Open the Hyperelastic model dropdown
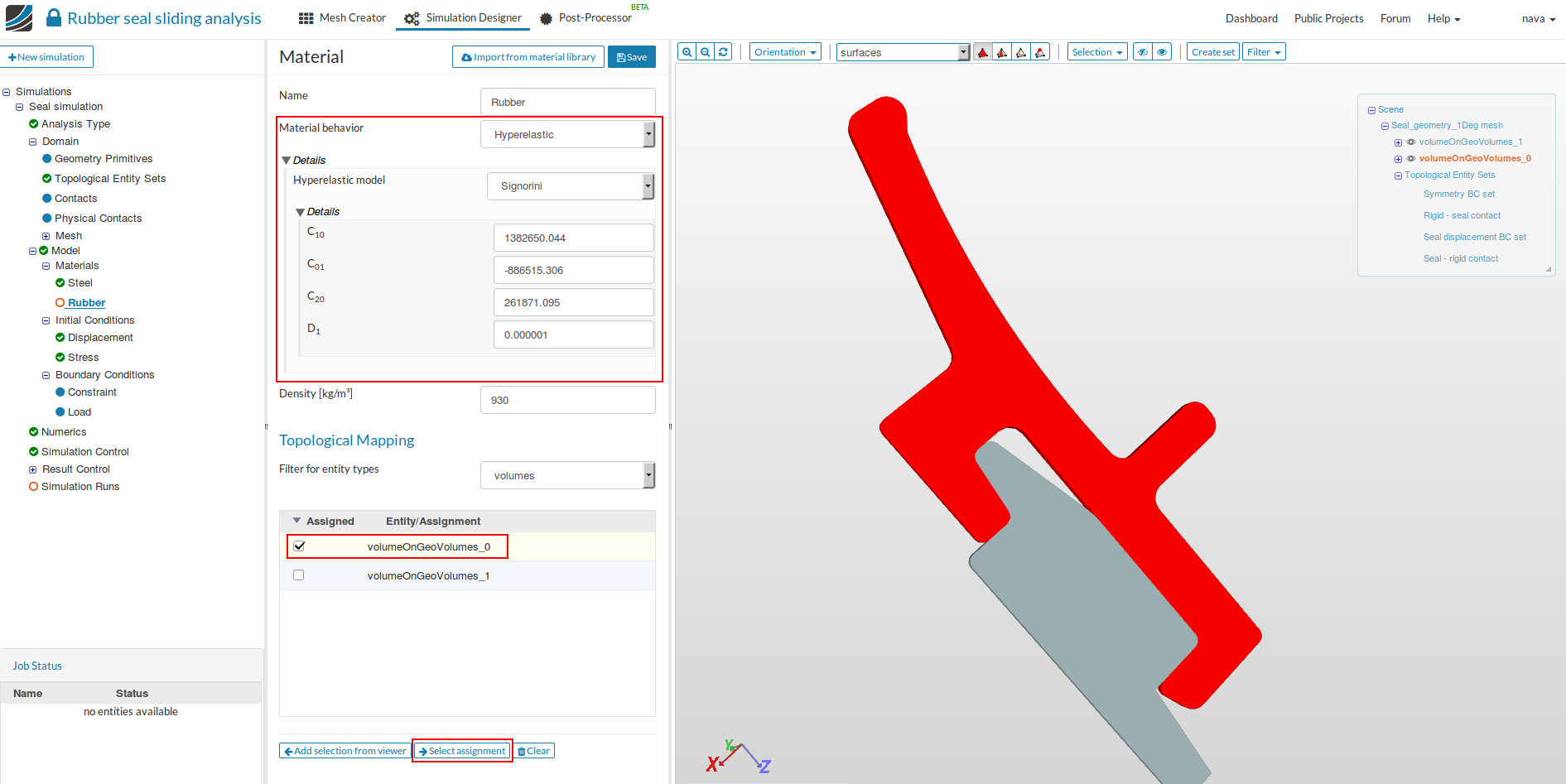The width and height of the screenshot is (1566, 784). [x=571, y=186]
